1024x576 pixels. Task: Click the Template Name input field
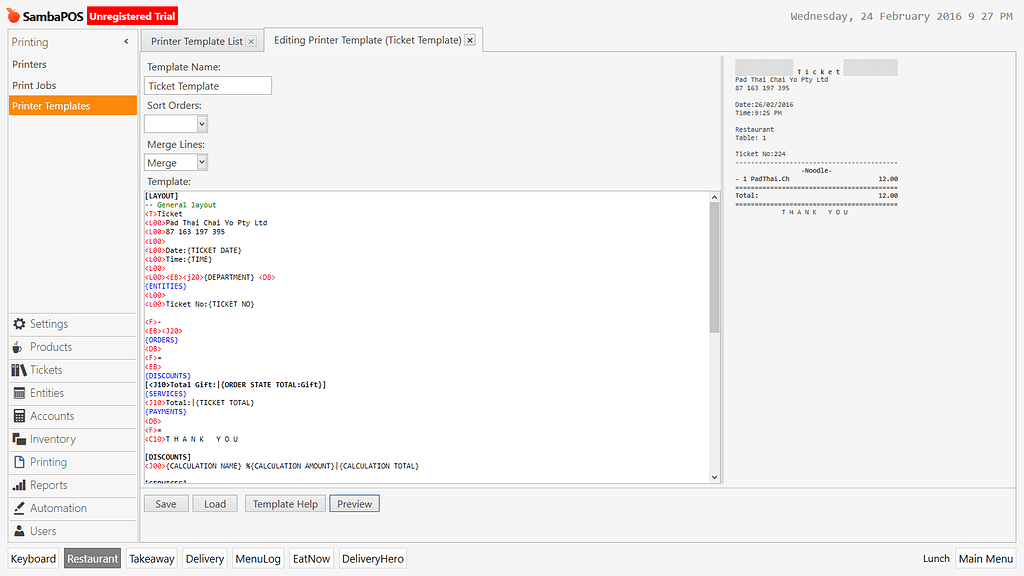[x=208, y=86]
